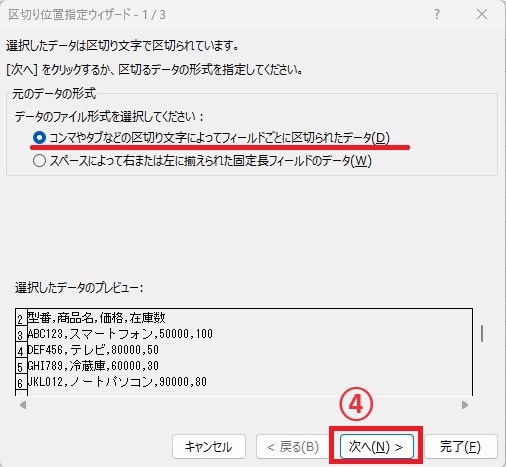This screenshot has height=467, width=506.
Task: Click the キャンセル button
Action: (x=209, y=447)
